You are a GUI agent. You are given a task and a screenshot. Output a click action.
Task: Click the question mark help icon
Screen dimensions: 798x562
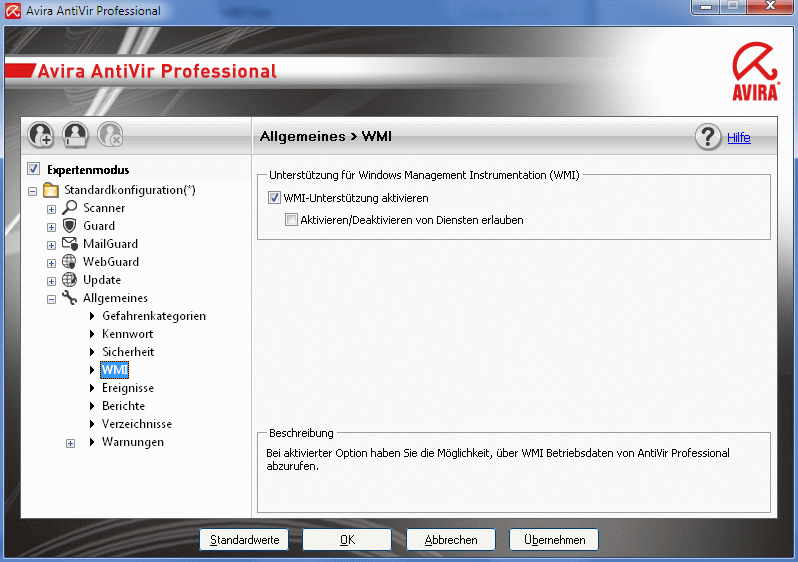click(x=708, y=137)
